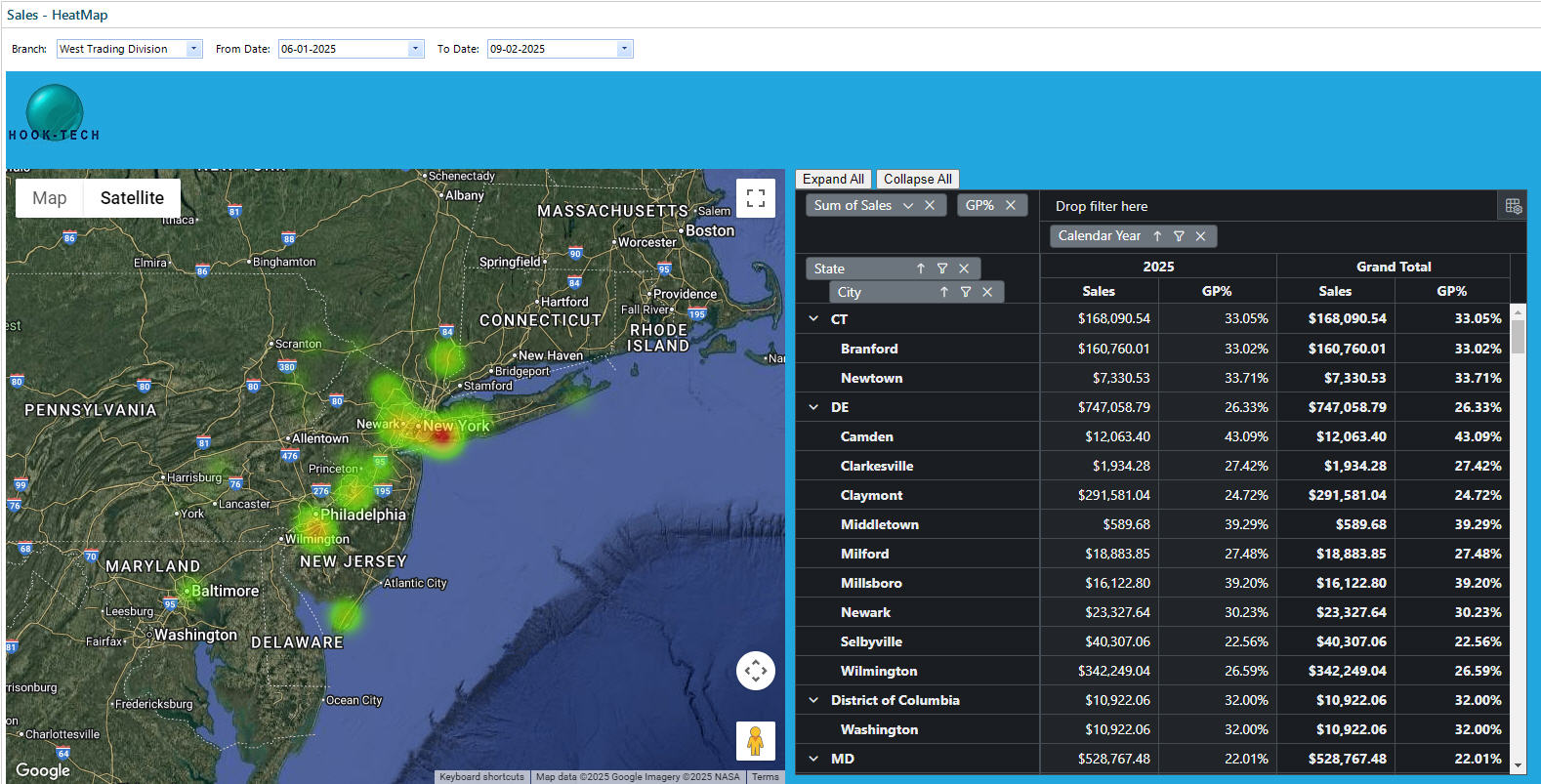Collapse the MD state row
Image resolution: width=1541 pixels, height=784 pixels.
point(813,758)
